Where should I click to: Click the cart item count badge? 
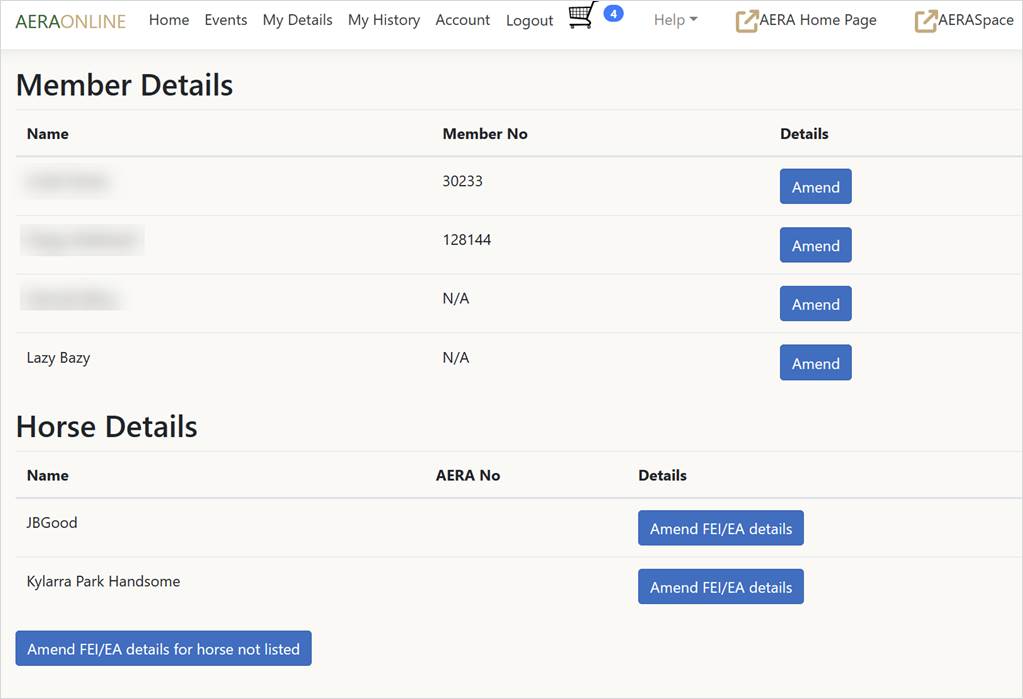point(613,14)
